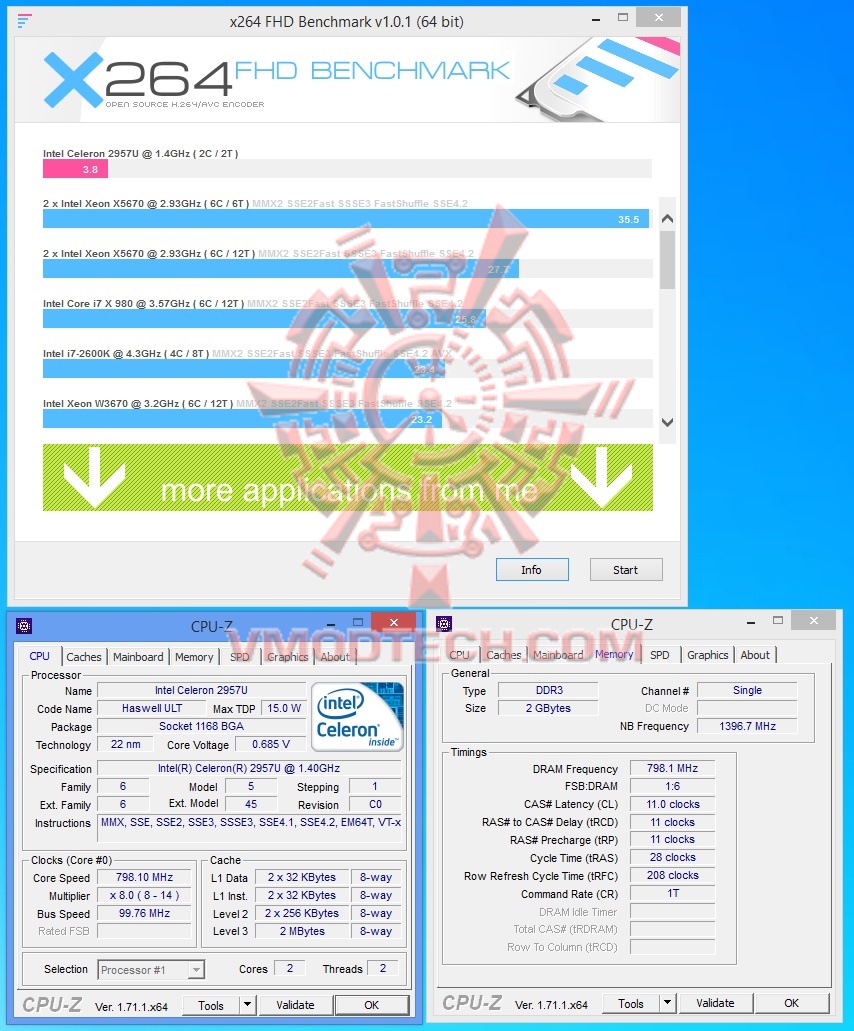Viewport: 854px width, 1031px height.
Task: Open SPD tab in right CPU-Z window
Action: [x=659, y=655]
